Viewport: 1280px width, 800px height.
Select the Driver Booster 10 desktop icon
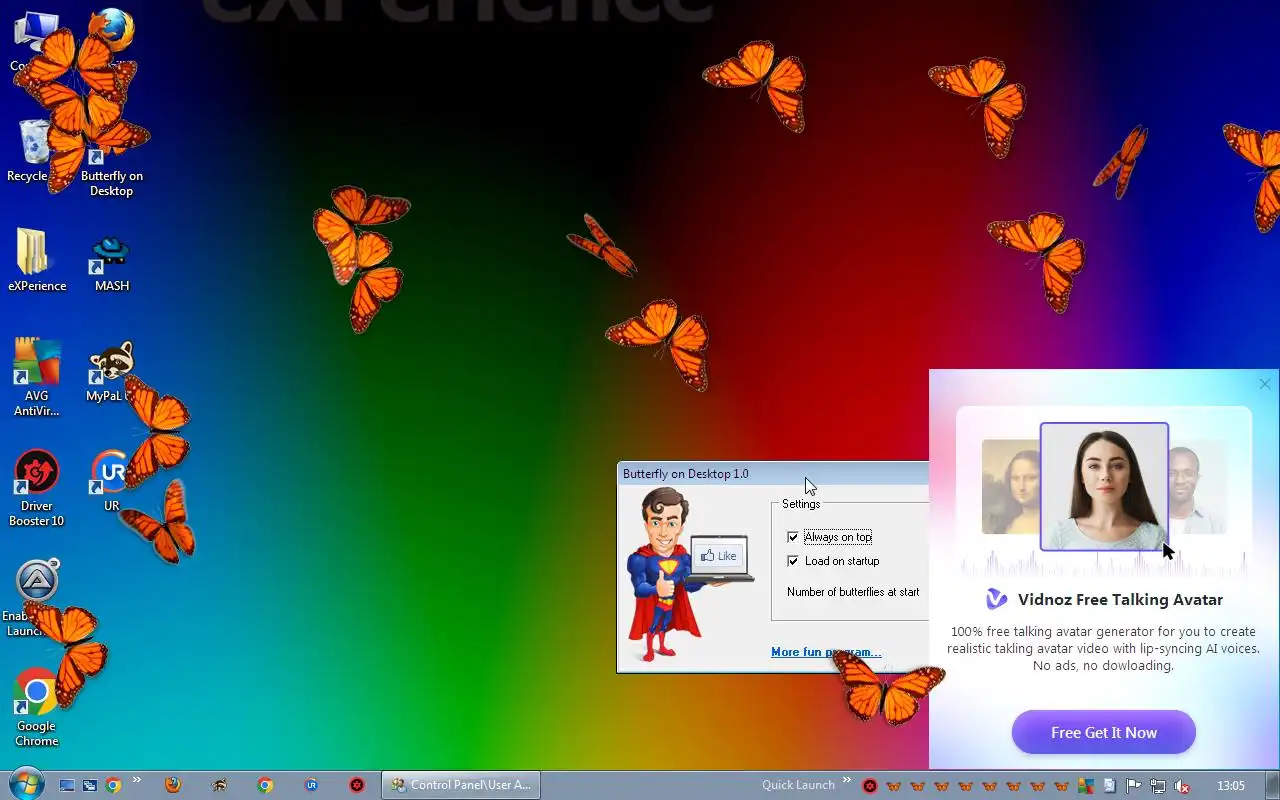(37, 488)
